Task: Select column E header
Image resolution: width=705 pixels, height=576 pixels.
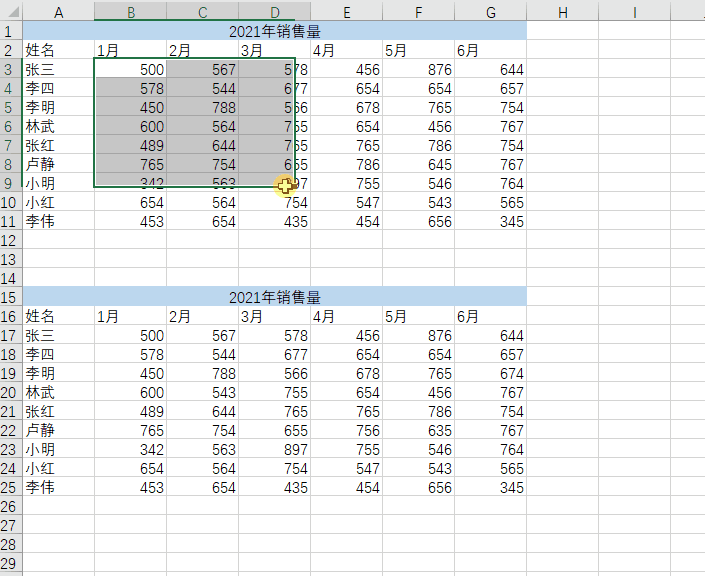Action: click(x=347, y=12)
